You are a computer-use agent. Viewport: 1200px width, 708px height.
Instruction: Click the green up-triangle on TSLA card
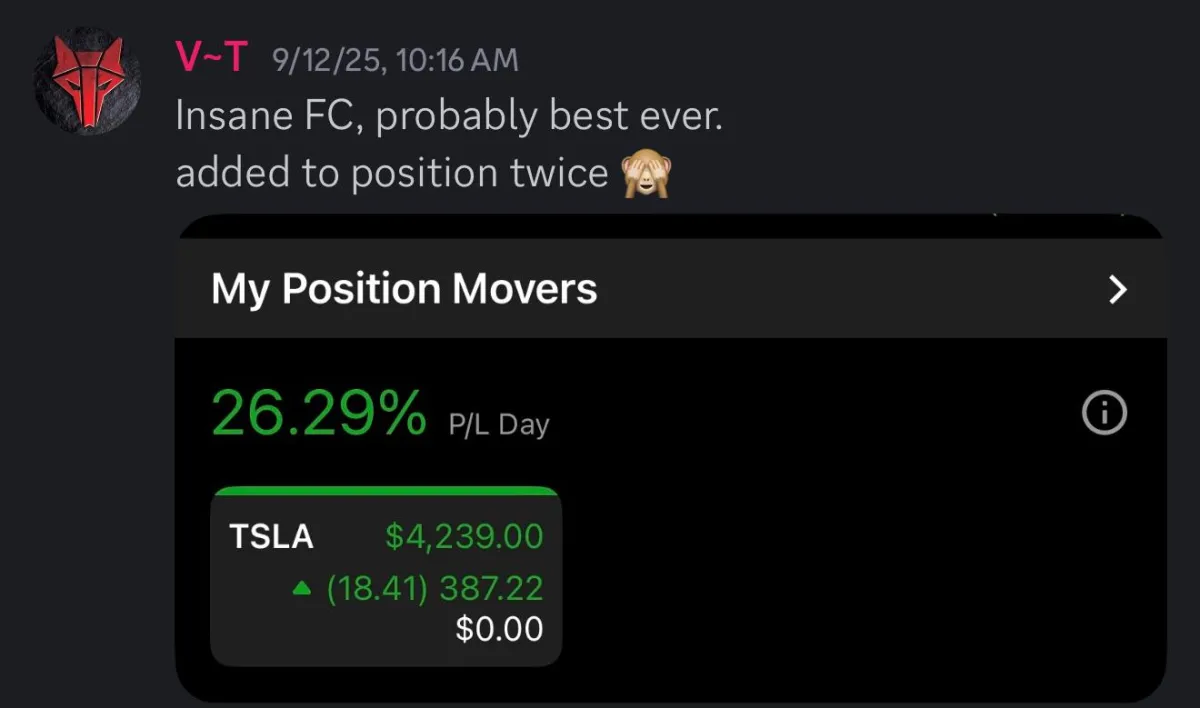pos(302,589)
